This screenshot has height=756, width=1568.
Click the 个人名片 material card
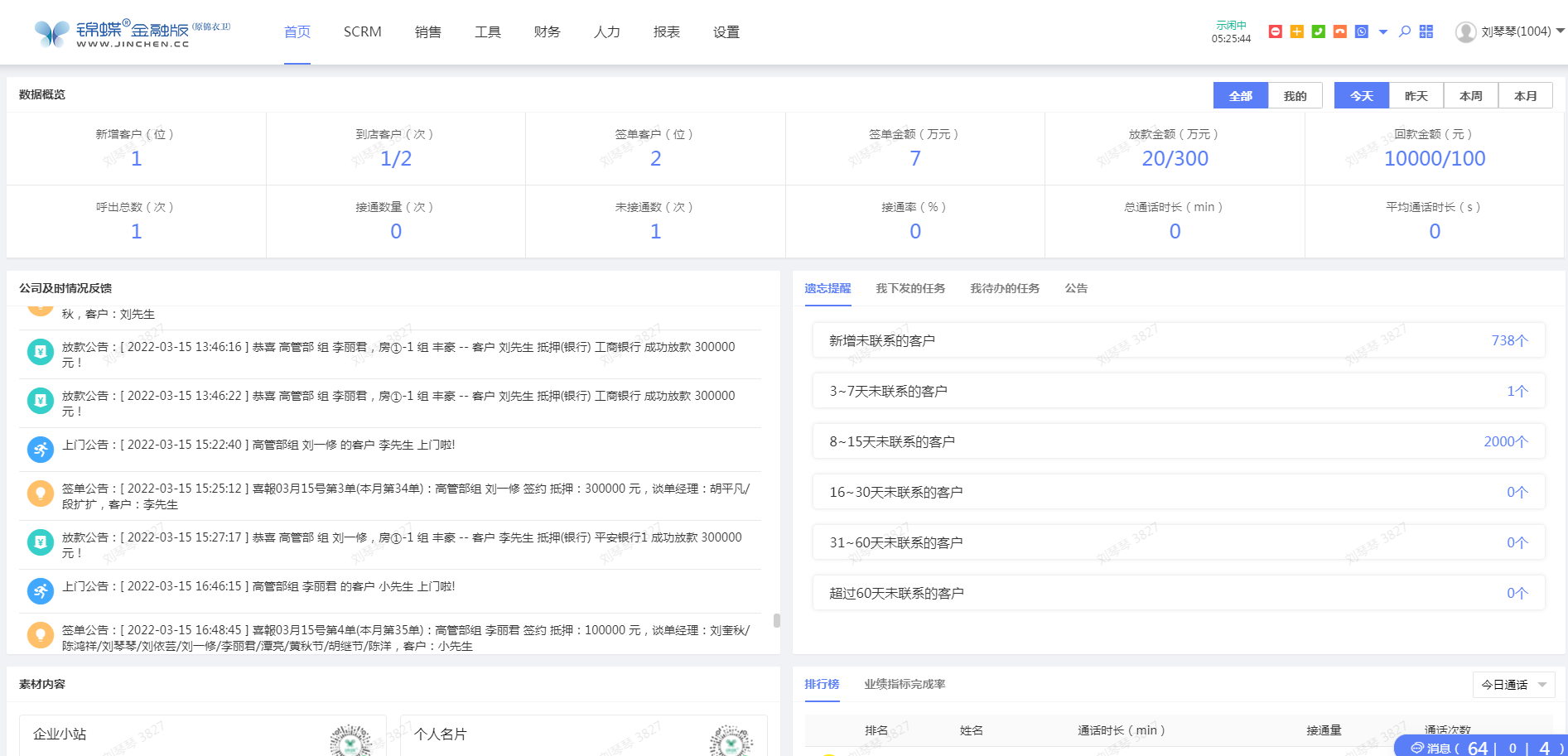point(584,735)
